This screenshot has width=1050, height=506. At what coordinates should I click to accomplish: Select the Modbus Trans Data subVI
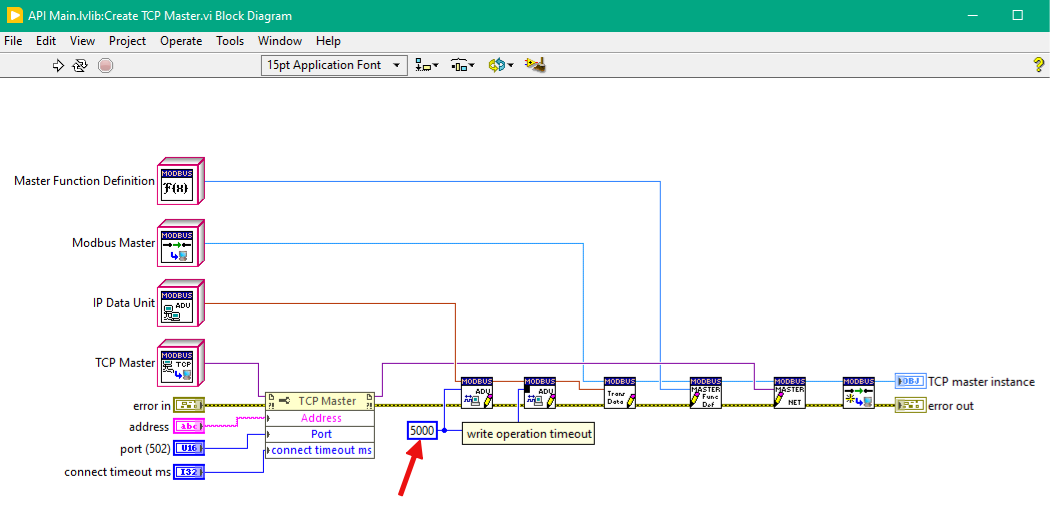click(619, 394)
